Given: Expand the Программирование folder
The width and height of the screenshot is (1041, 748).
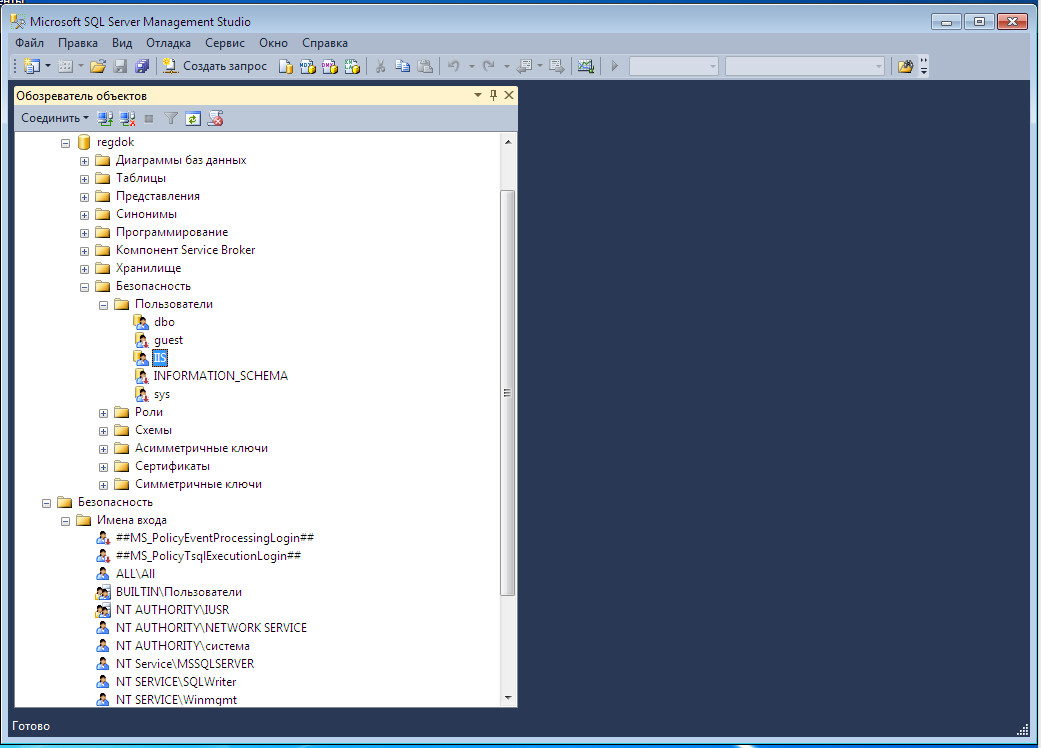Looking at the screenshot, I should [x=84, y=233].
